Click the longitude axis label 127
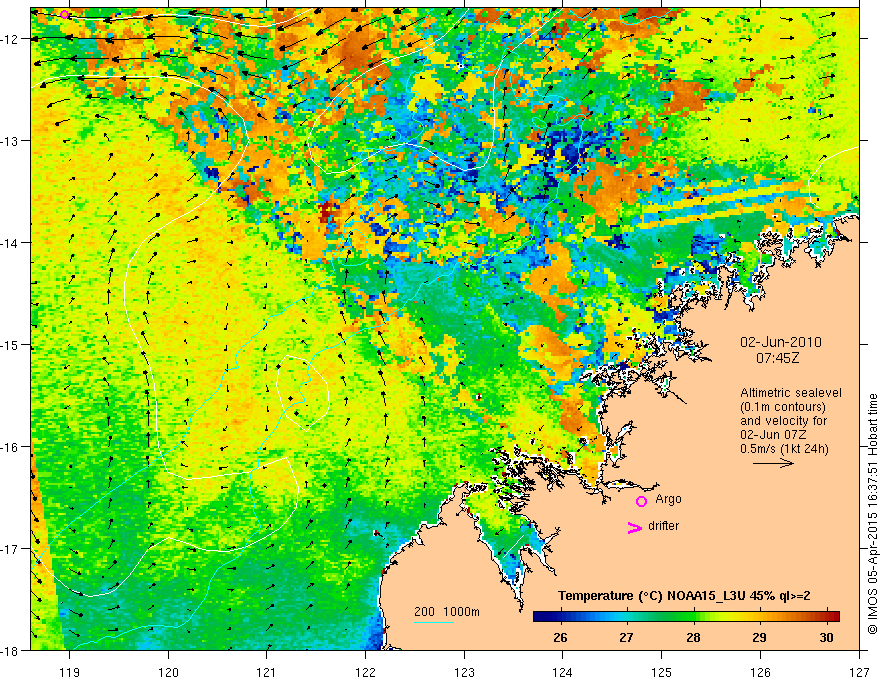The width and height of the screenshot is (880, 680). (x=859, y=672)
